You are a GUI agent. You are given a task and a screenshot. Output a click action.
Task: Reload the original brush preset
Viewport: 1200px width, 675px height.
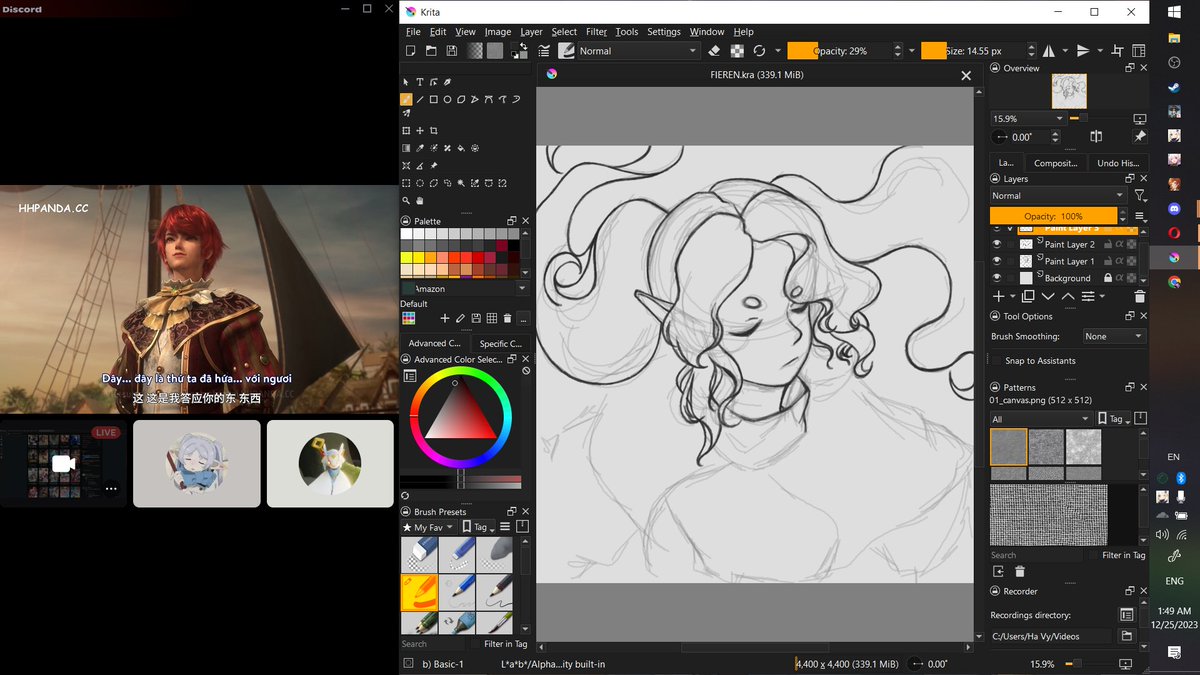(x=759, y=51)
